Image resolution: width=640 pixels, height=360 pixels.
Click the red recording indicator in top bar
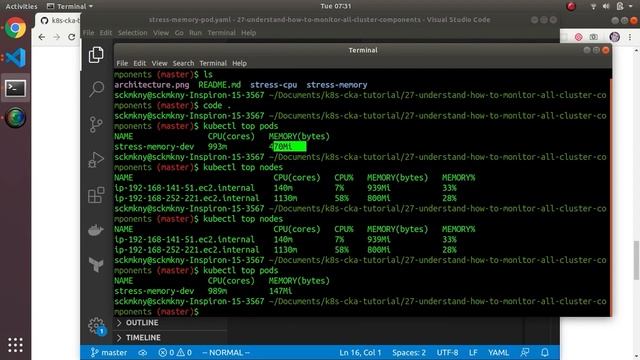coord(571,6)
